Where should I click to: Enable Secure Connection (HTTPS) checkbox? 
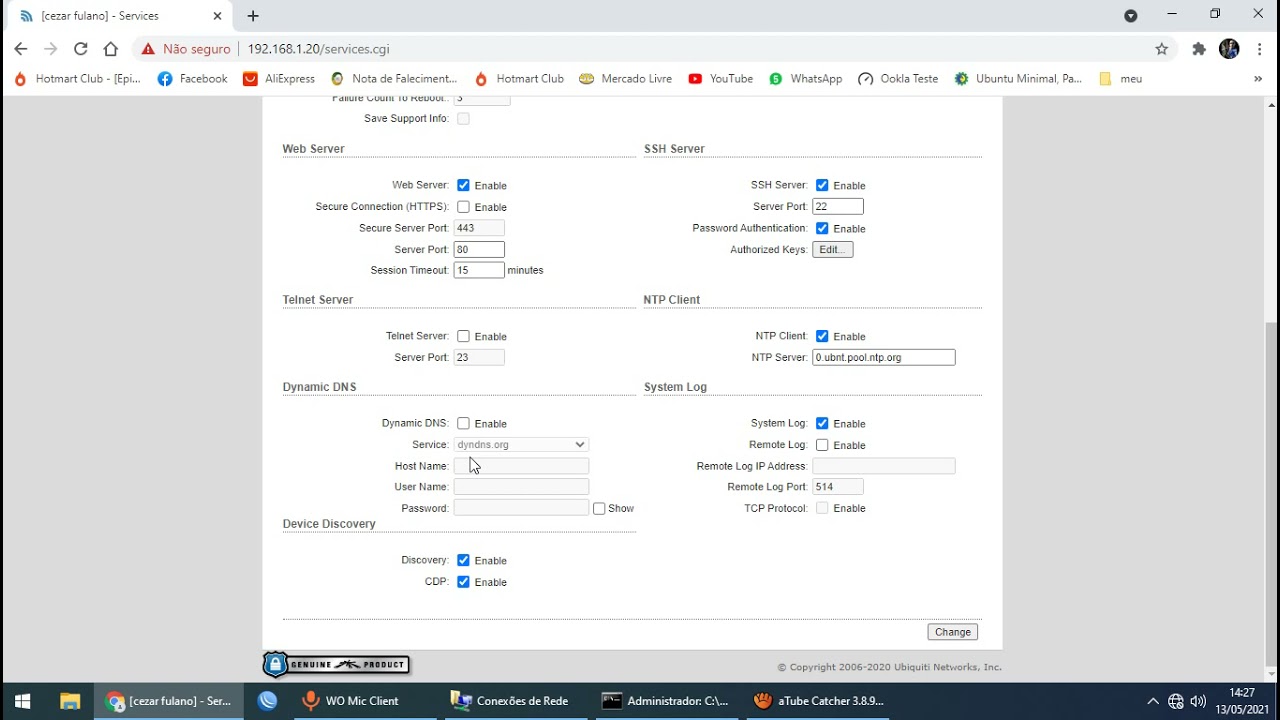pyautogui.click(x=463, y=207)
